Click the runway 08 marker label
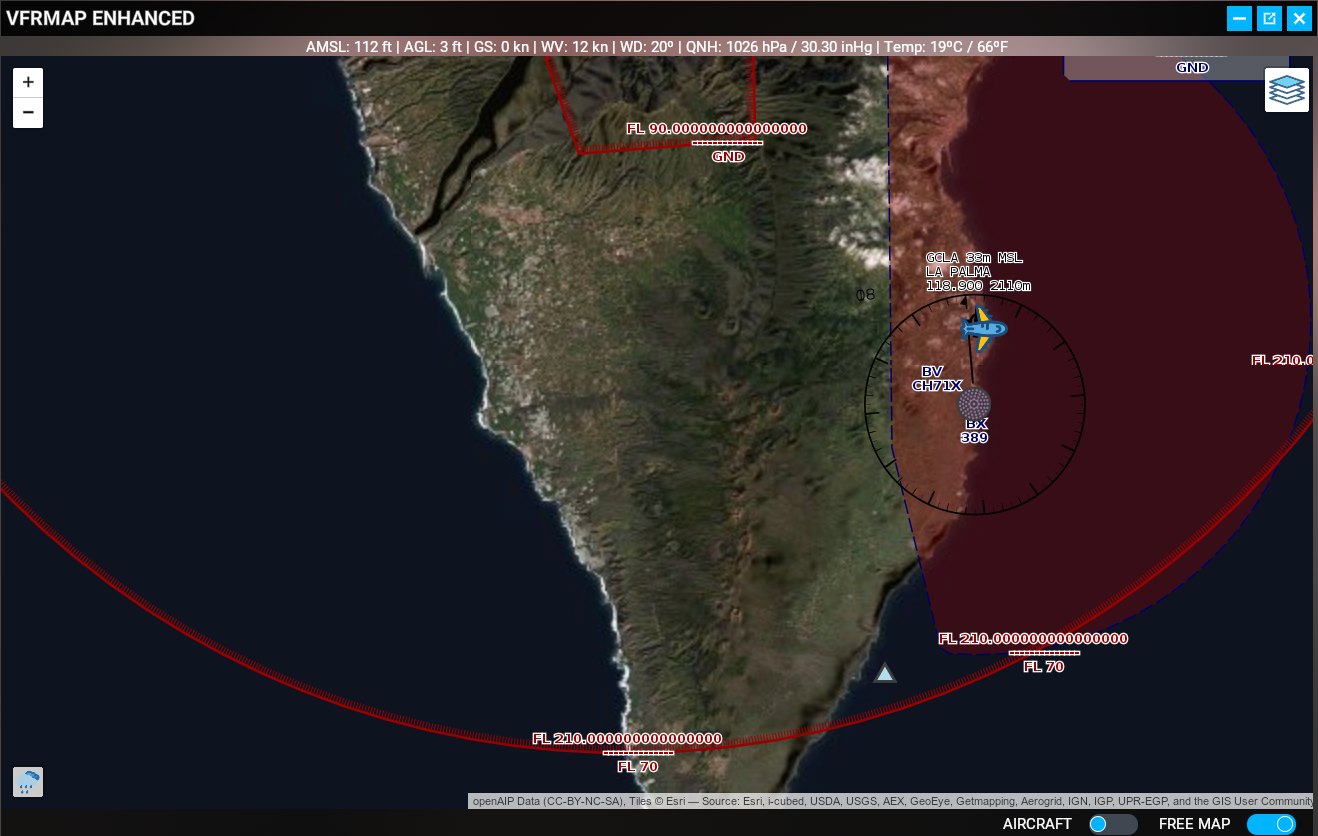 (x=865, y=295)
